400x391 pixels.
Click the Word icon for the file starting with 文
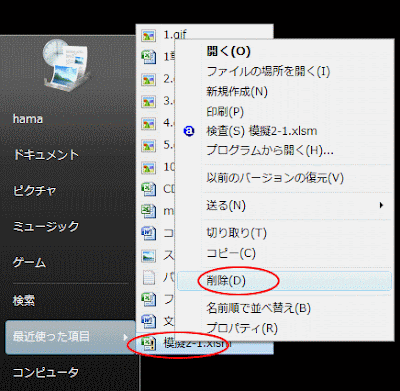click(148, 322)
